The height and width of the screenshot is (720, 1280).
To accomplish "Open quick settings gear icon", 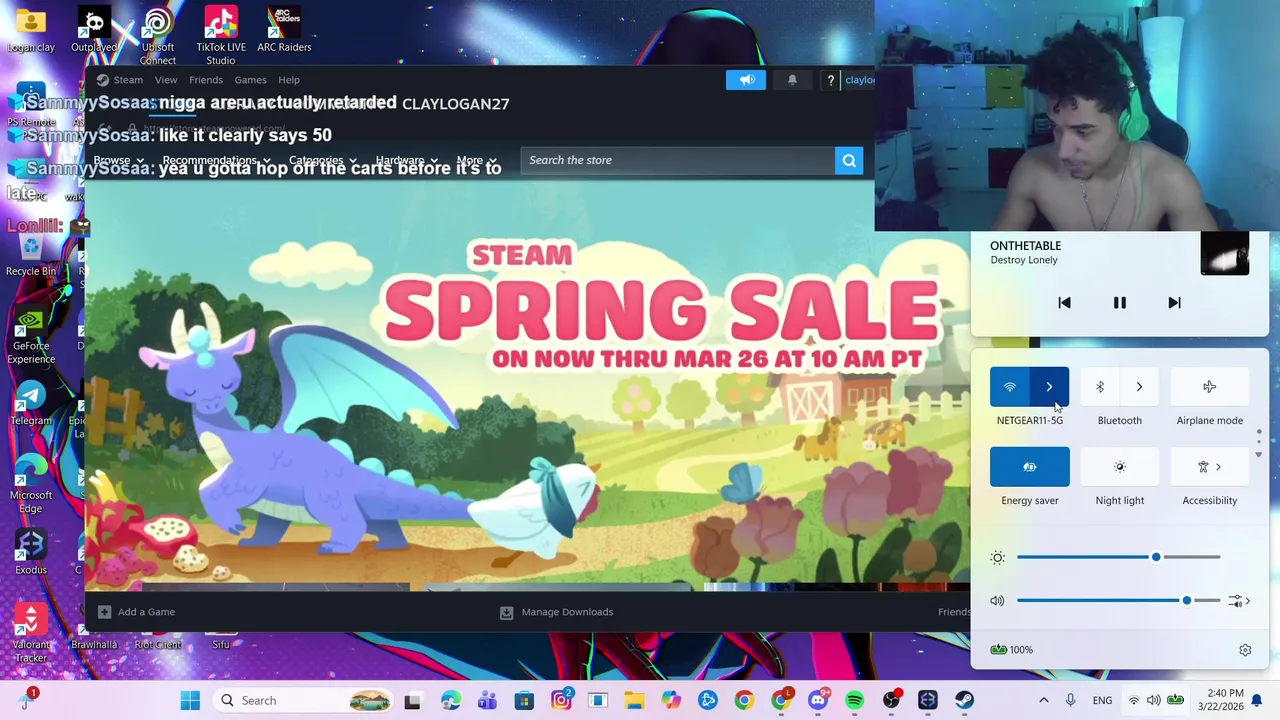I will click(x=1245, y=650).
